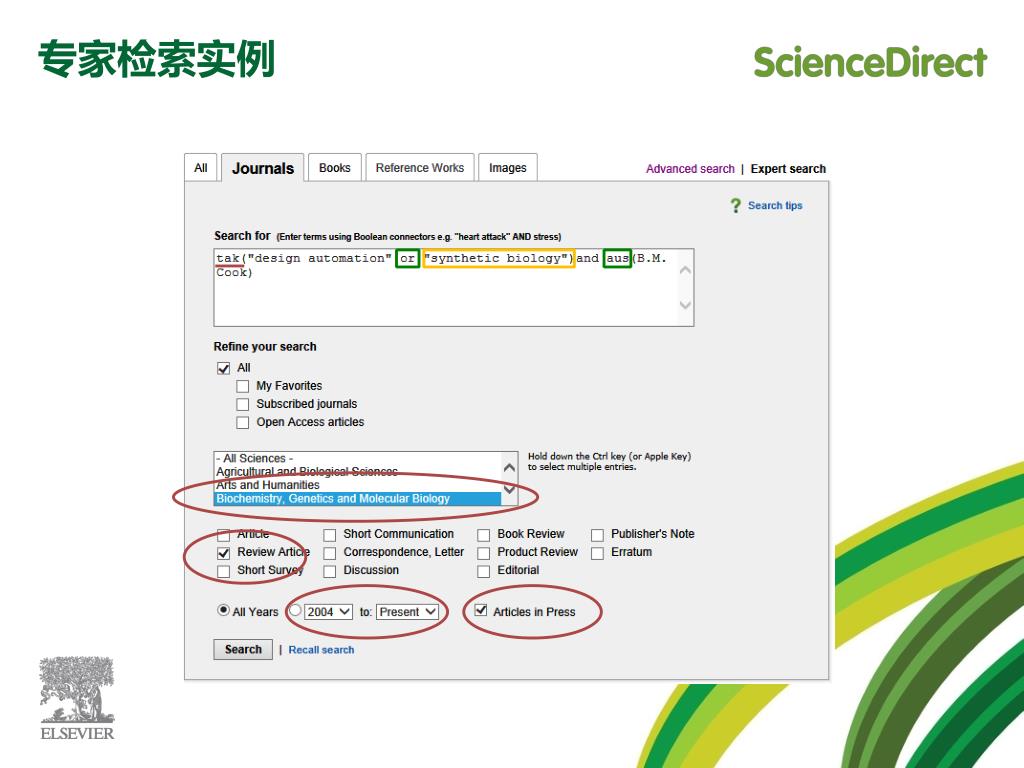This screenshot has height=768, width=1024.
Task: Check the Article document type checkbox
Action: point(223,536)
